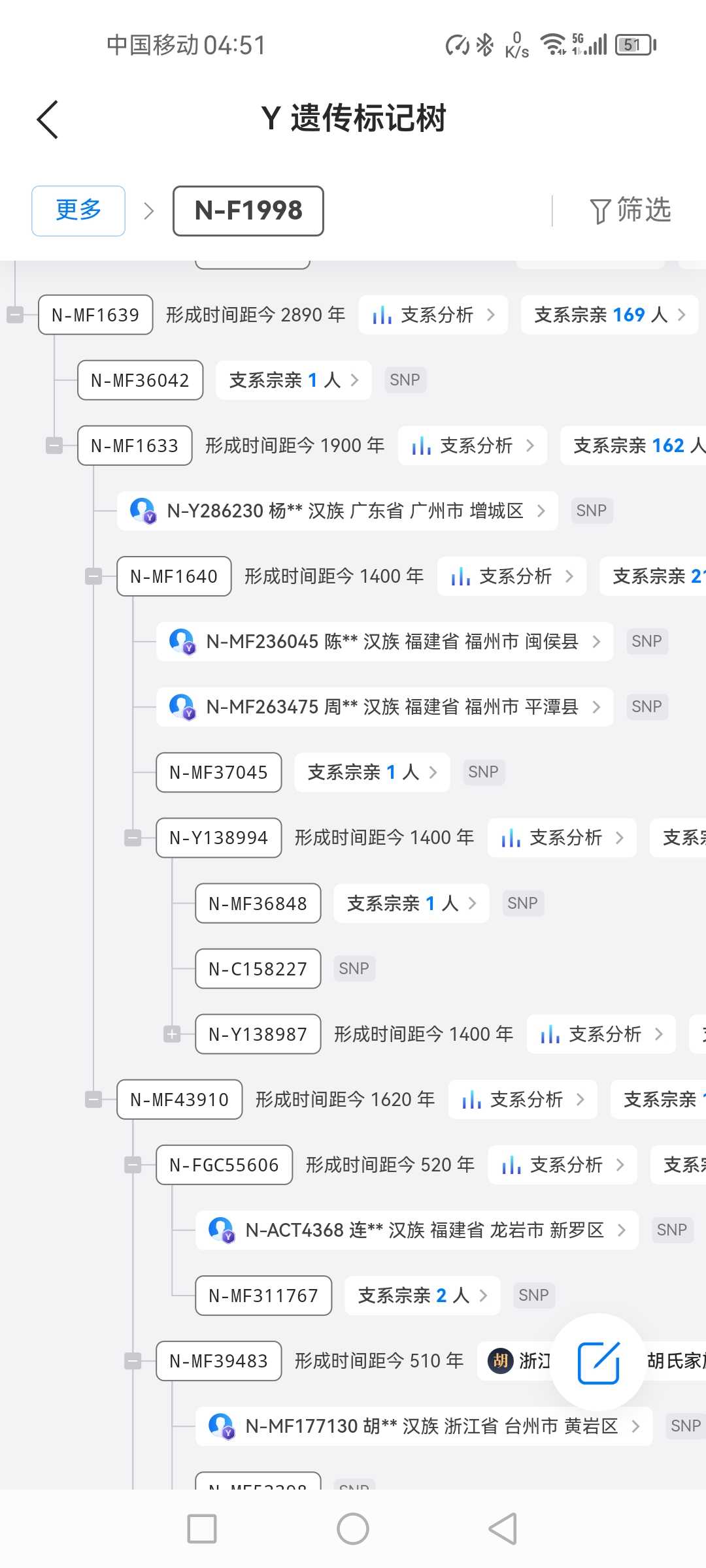Tap the Wi-Fi status icon
Screen dimensions: 706x1568
pos(553,44)
